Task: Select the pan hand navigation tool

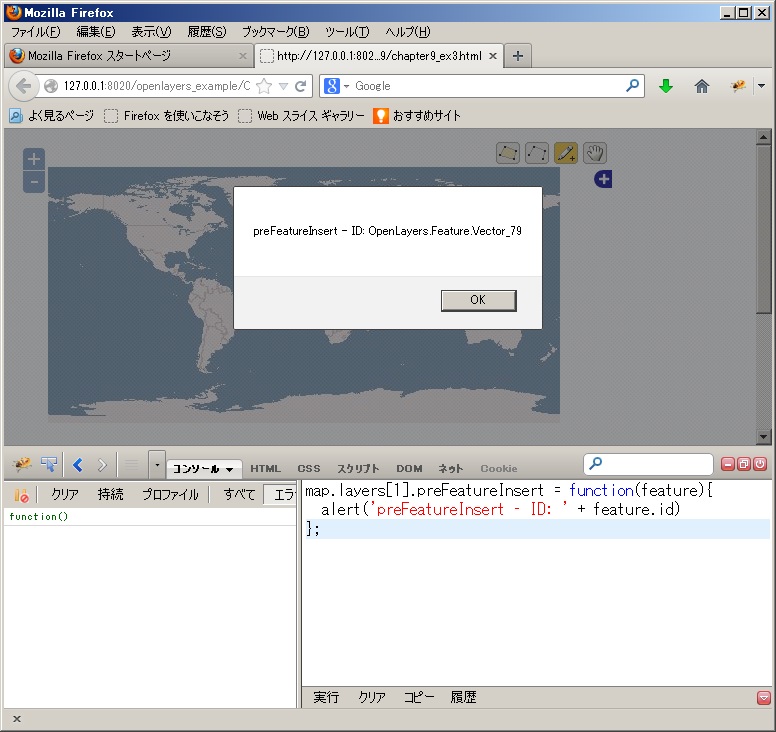Action: coord(595,153)
